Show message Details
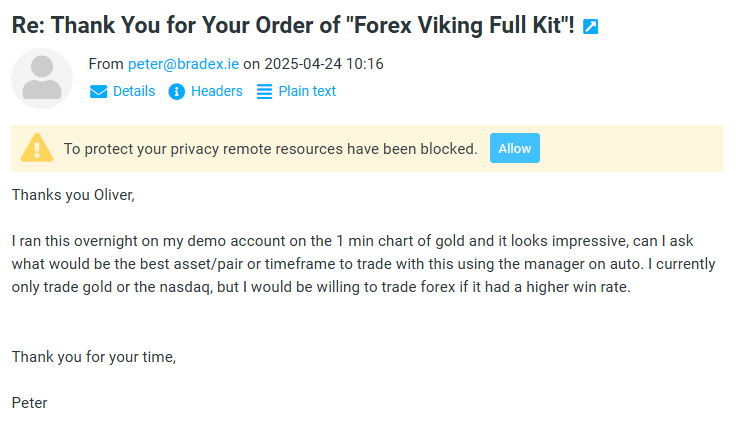Screen dimensions: 736x430 tap(133, 91)
